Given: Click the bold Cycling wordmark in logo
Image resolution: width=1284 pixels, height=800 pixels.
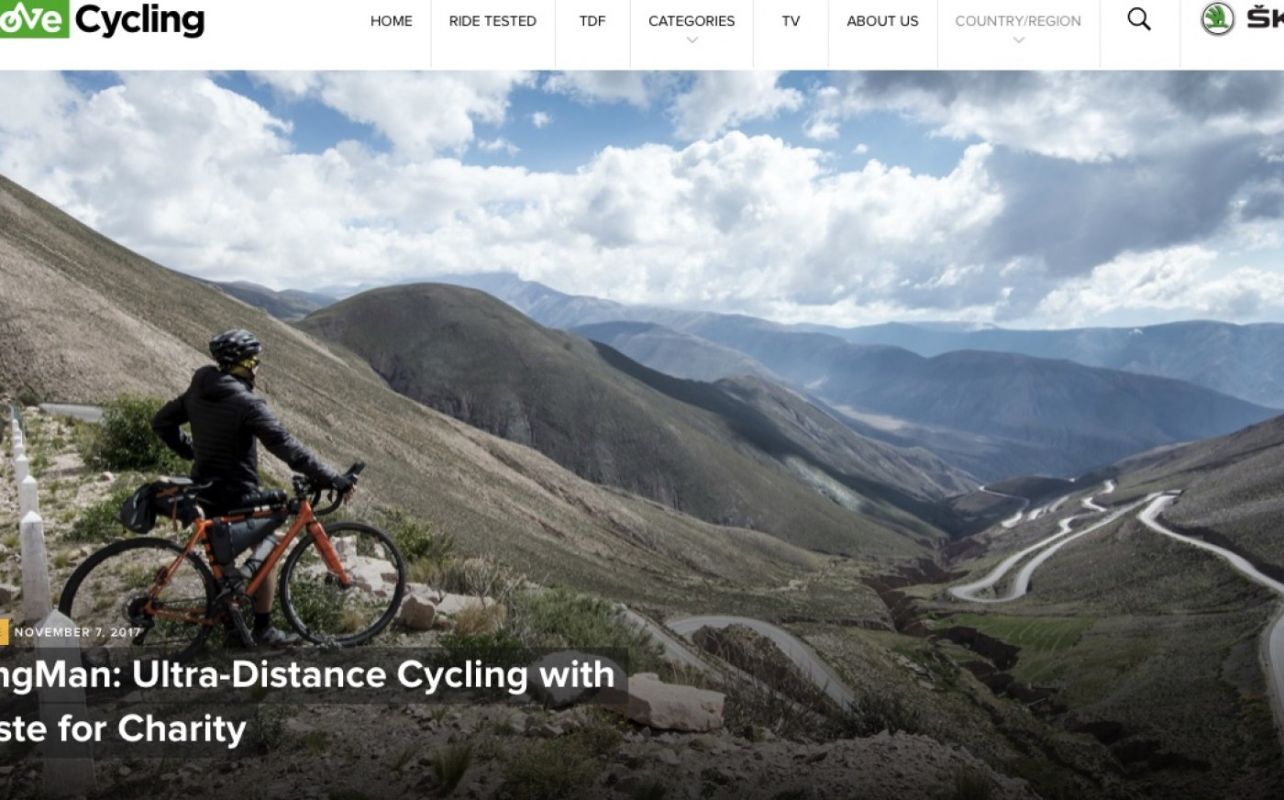Looking at the screenshot, I should click(140, 20).
